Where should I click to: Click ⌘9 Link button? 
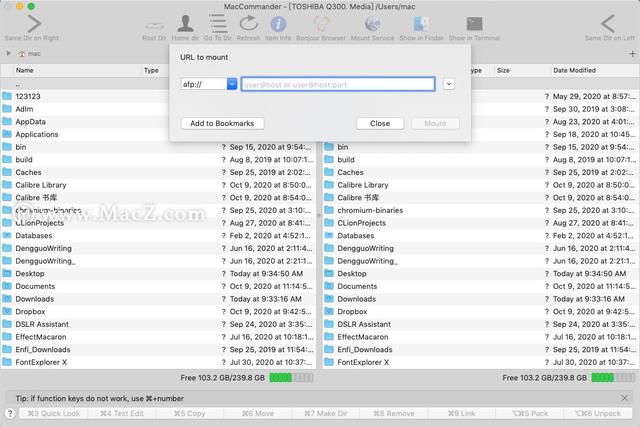point(461,413)
